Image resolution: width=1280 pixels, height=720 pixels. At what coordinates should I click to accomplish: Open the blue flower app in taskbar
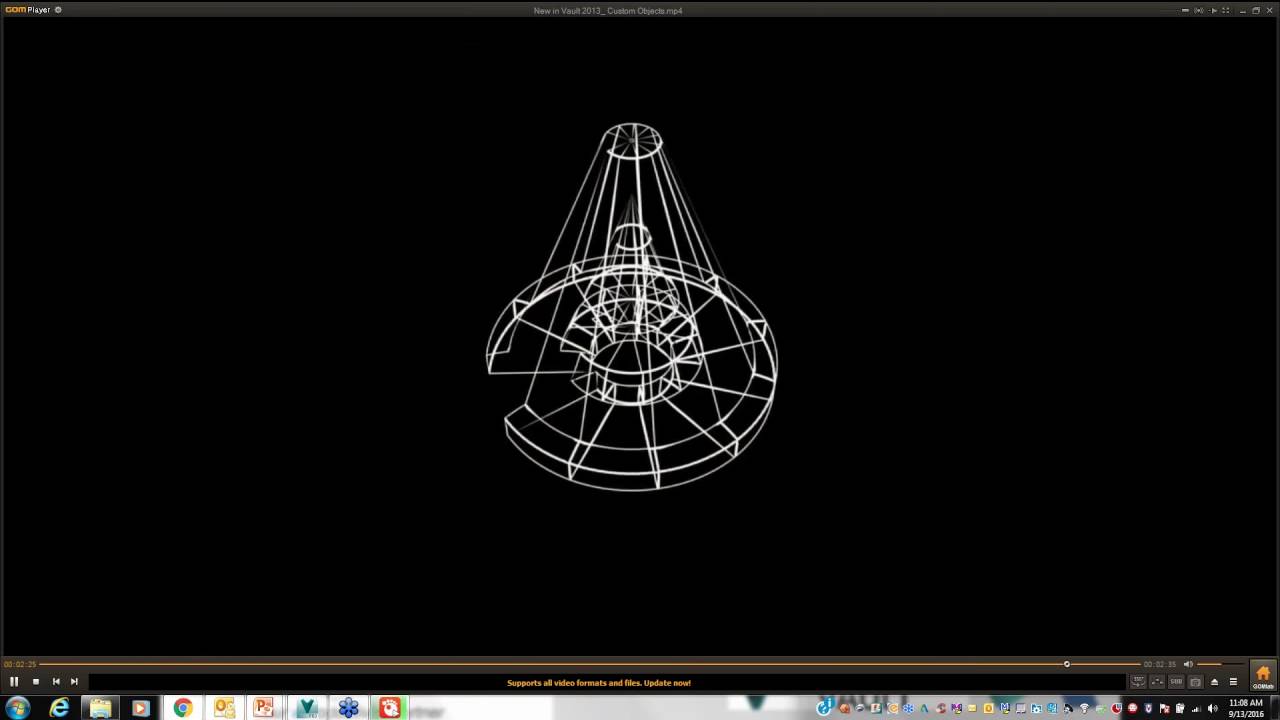coord(348,708)
